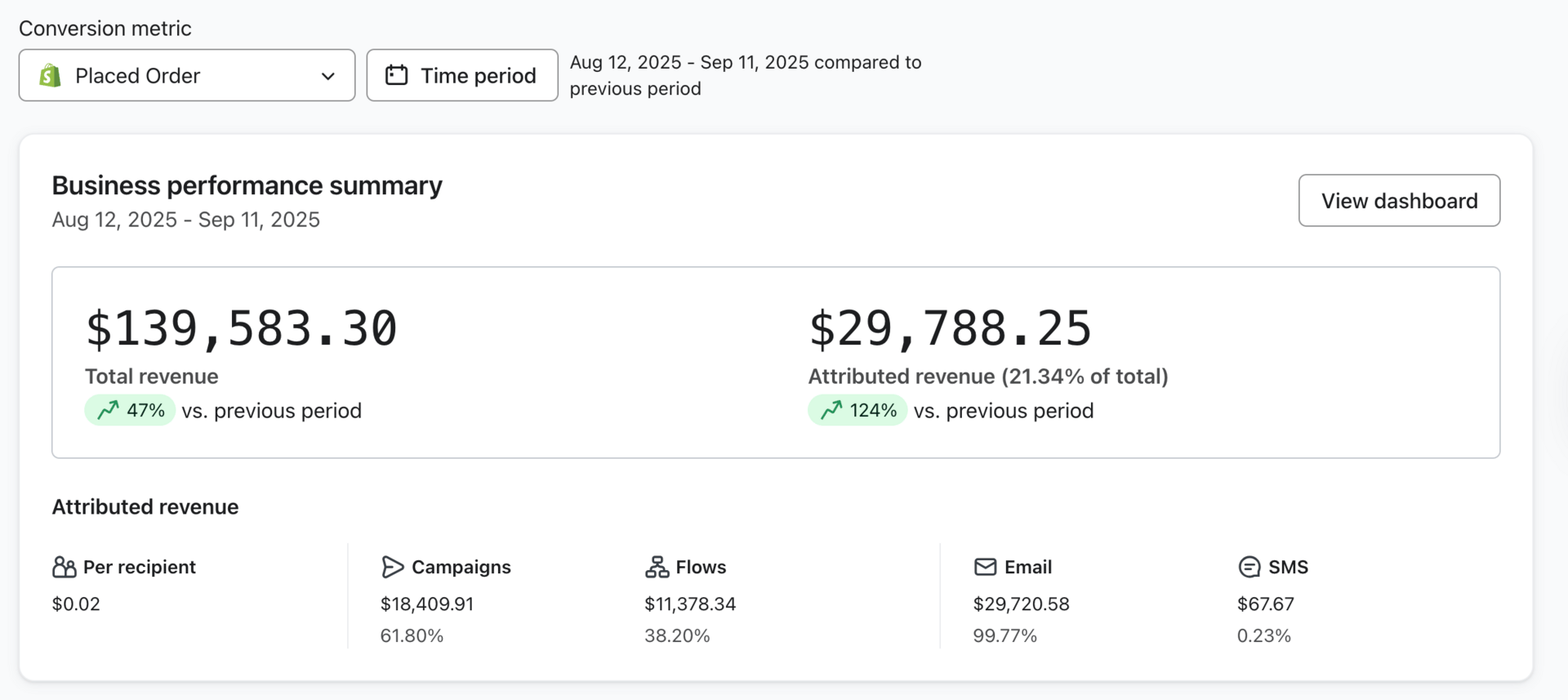Click the calendar icon in Time period
This screenshot has height=700, width=1568.
396,75
